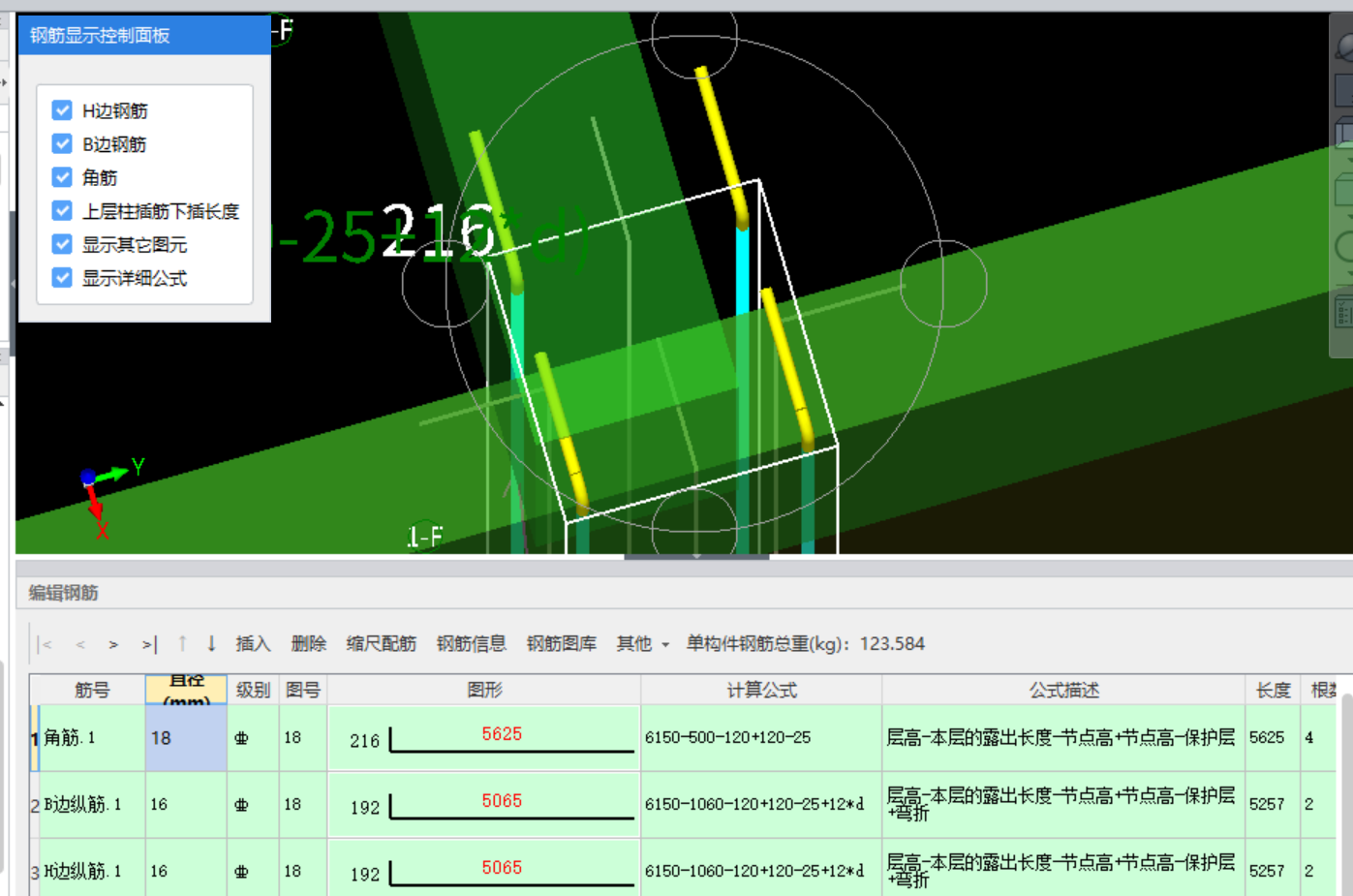Click the 公式描述 column header
This screenshot has width=1353, height=896.
pyautogui.click(x=1063, y=690)
